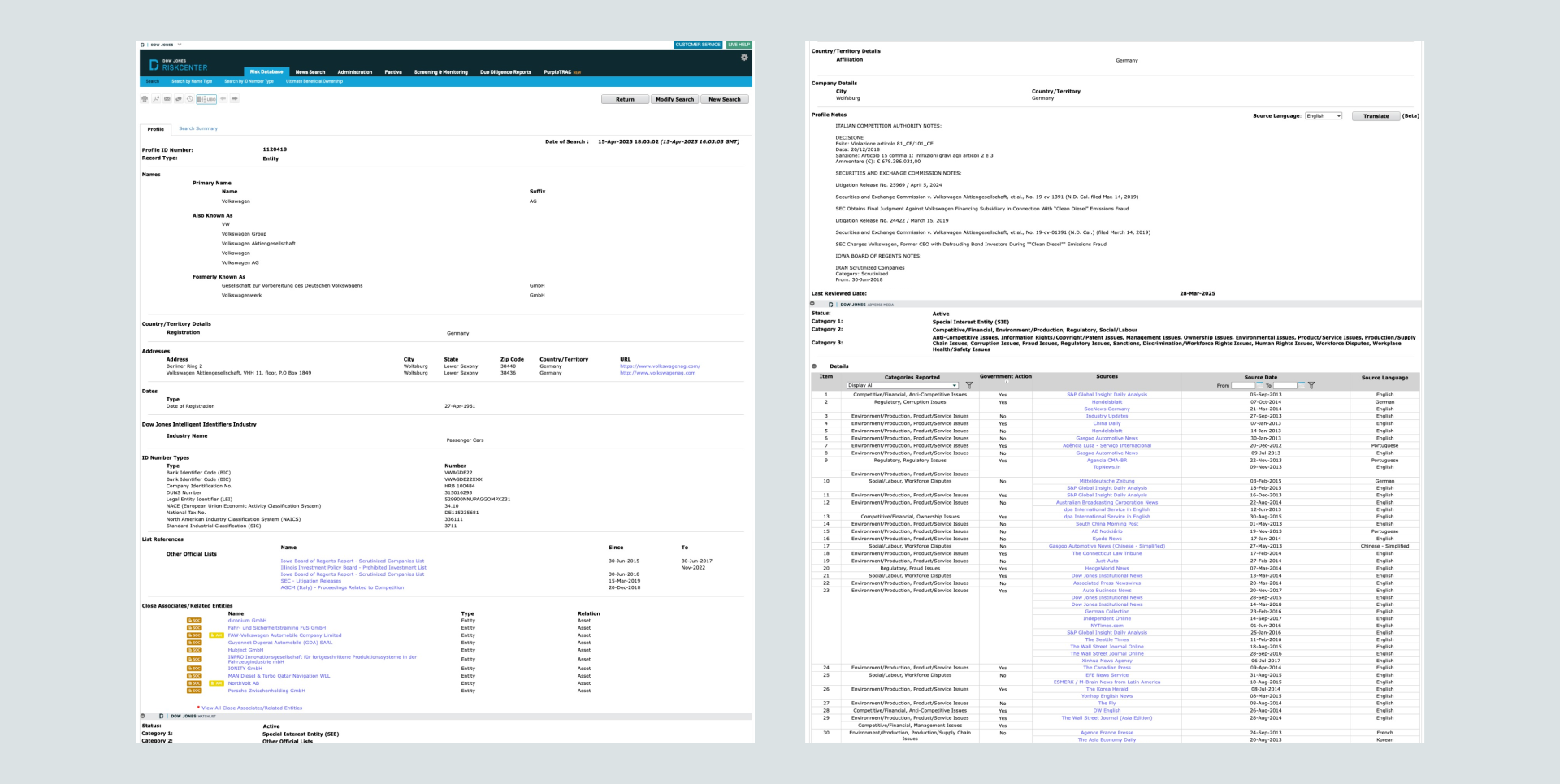Viewport: 1560px width, 784px height.
Task: Click the Modify Search button
Action: click(674, 99)
